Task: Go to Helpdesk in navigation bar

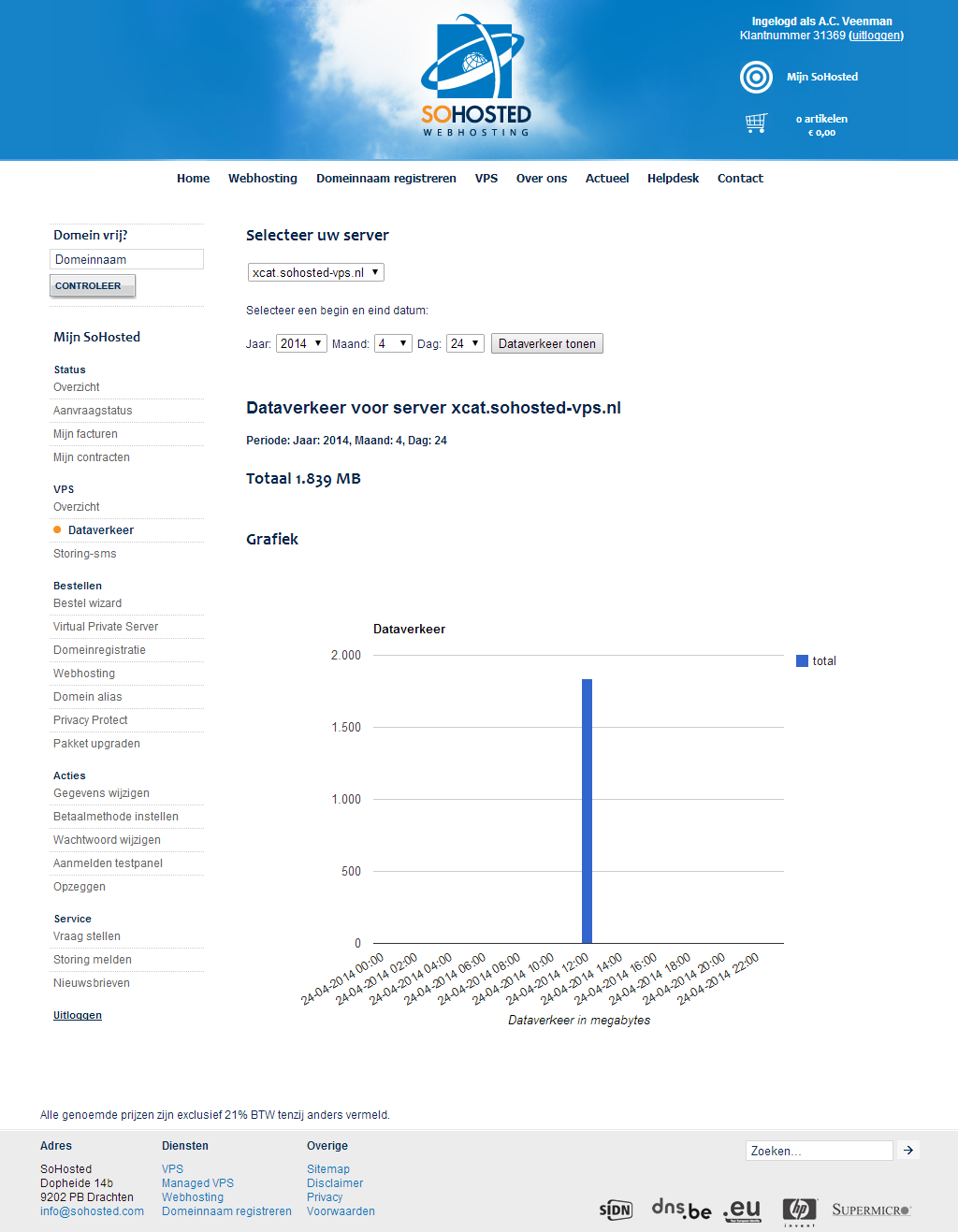Action: 673,178
